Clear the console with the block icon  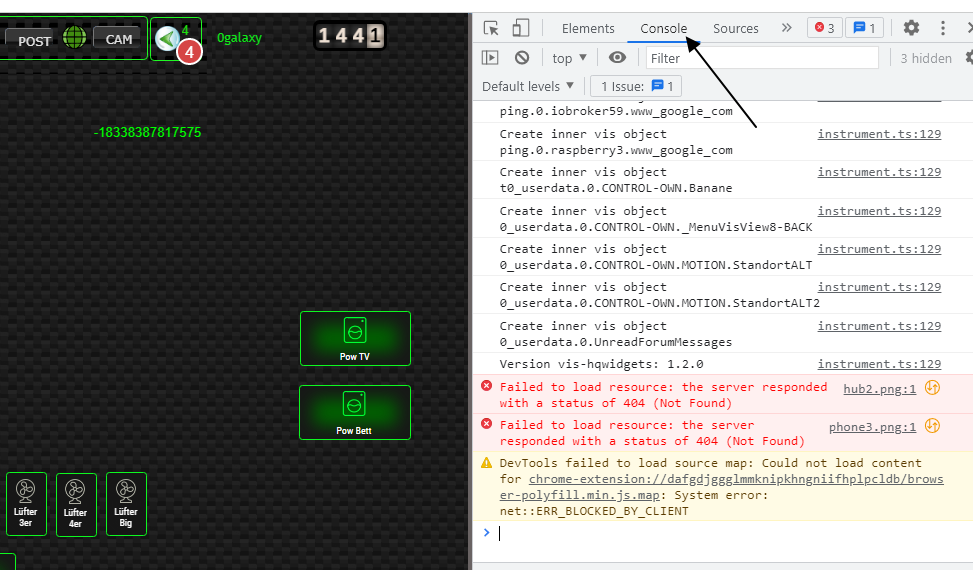click(x=522, y=58)
